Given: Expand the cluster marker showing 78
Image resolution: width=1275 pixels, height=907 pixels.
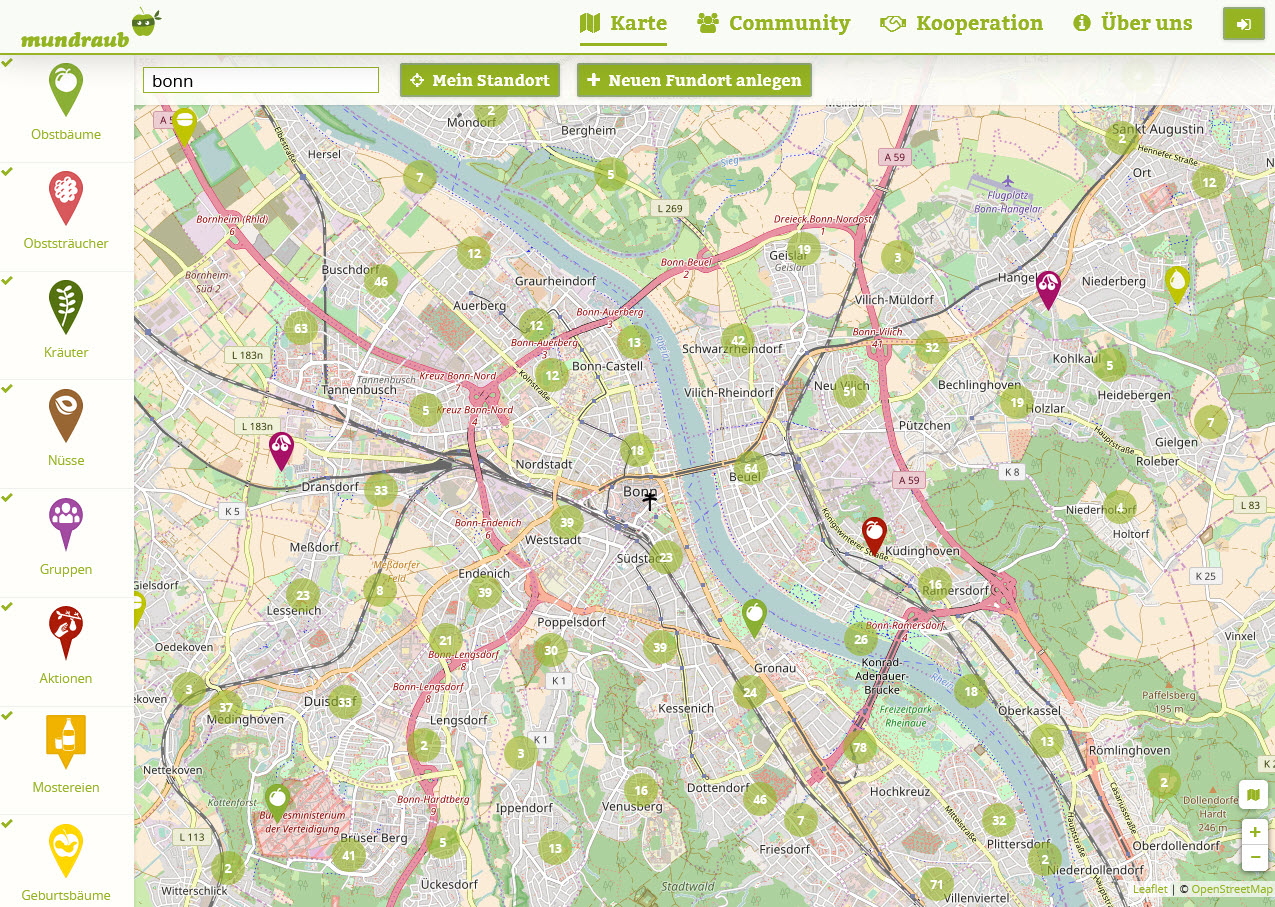Looking at the screenshot, I should (x=860, y=747).
